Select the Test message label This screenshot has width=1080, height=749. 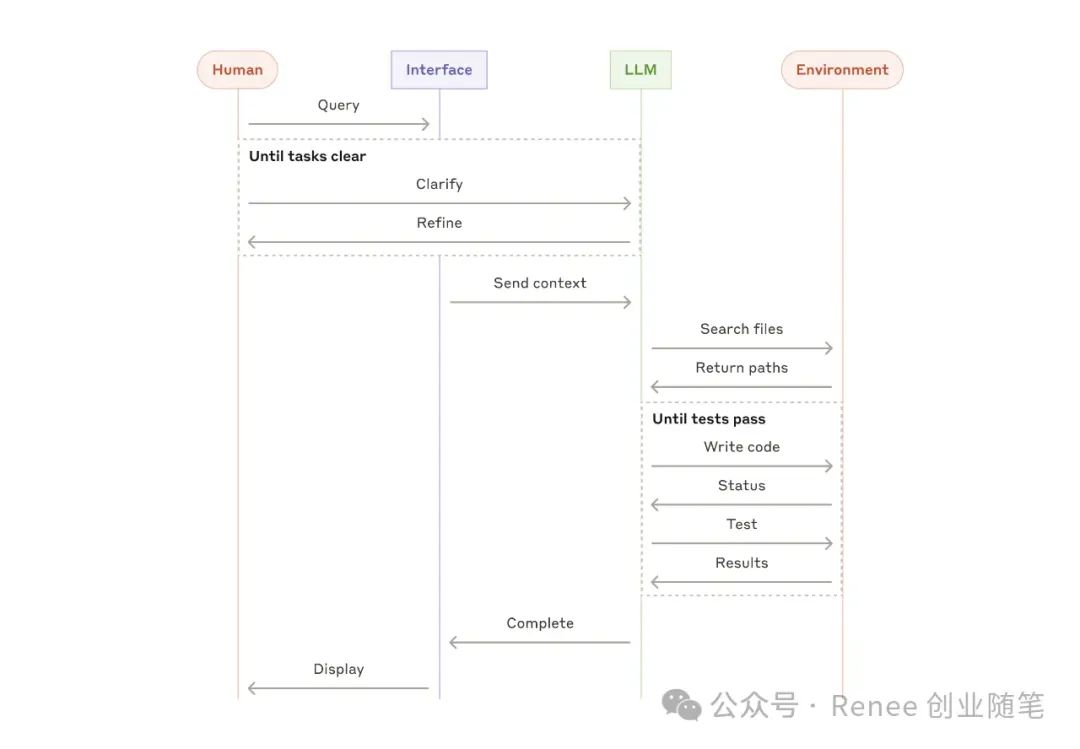click(741, 524)
